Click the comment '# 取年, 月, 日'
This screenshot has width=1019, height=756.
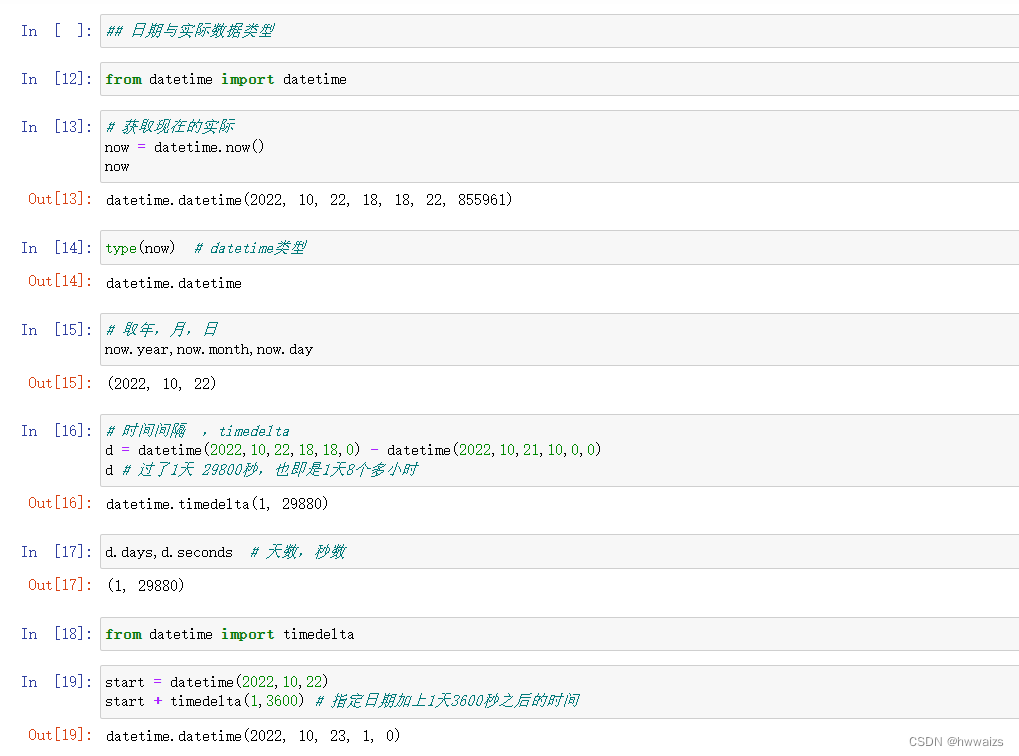tap(162, 330)
